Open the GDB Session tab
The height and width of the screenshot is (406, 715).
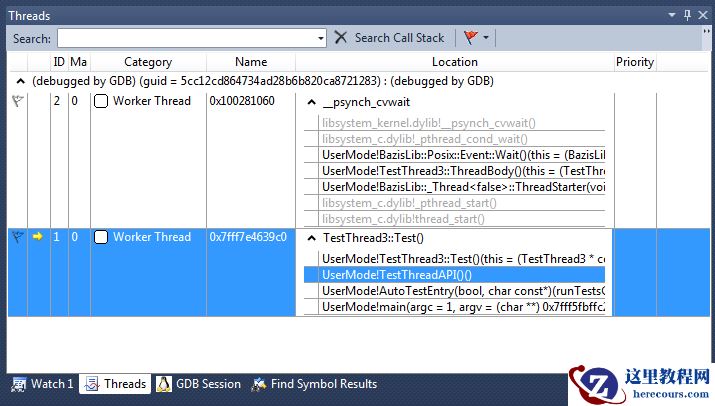click(199, 384)
